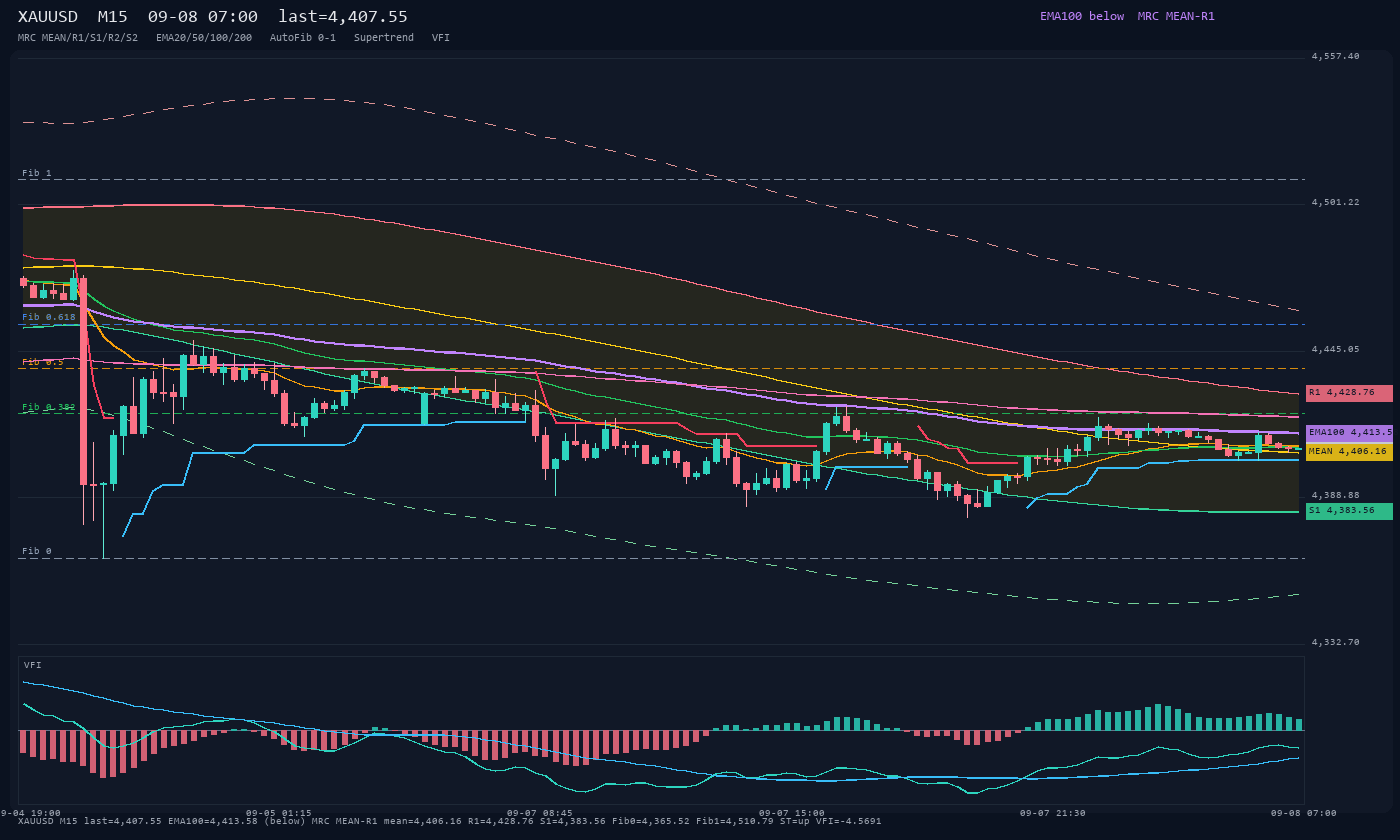
Task: Click the bottom status line summary text
Action: 450,821
